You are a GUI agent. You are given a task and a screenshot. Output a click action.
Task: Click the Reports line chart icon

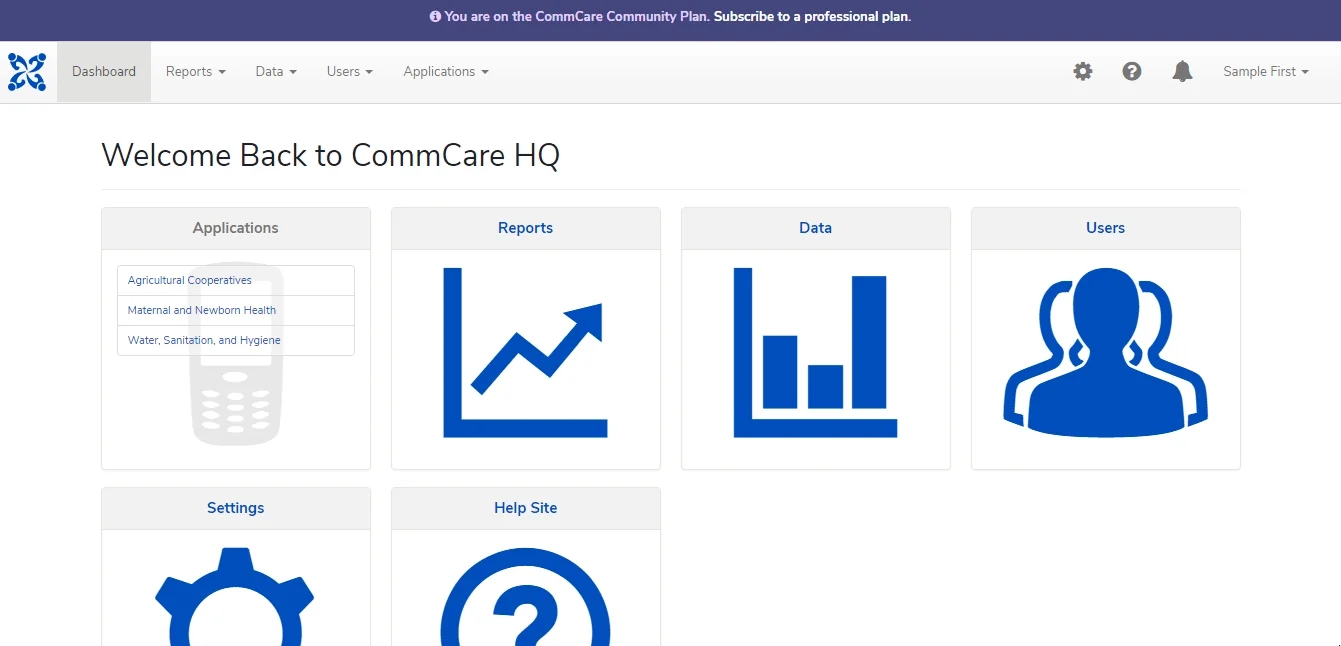pyautogui.click(x=525, y=353)
